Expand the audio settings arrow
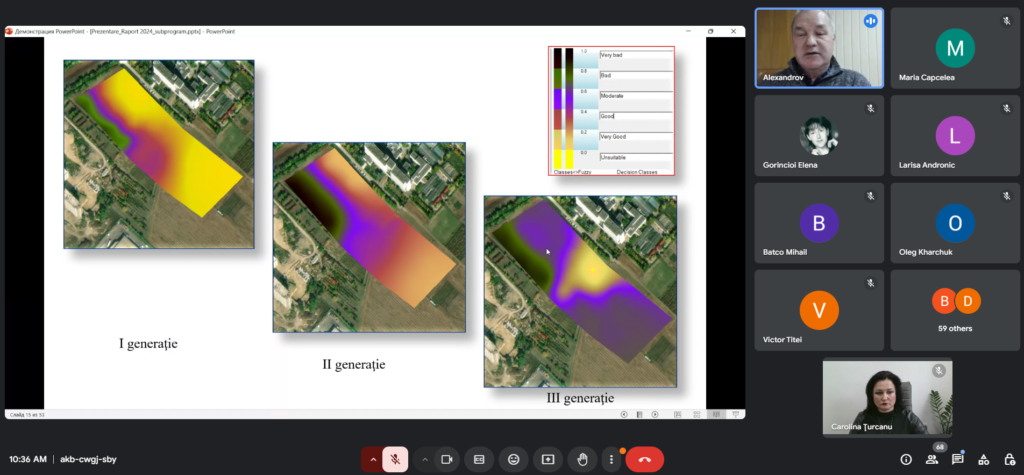Viewport: 1024px width, 475px height. 373,459
